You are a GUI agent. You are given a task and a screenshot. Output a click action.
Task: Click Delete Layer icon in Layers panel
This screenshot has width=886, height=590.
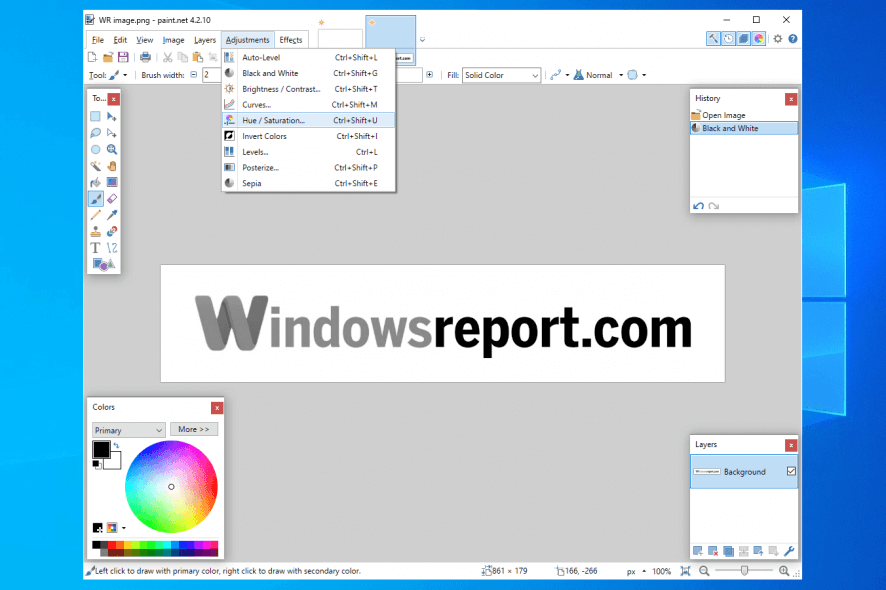point(713,551)
